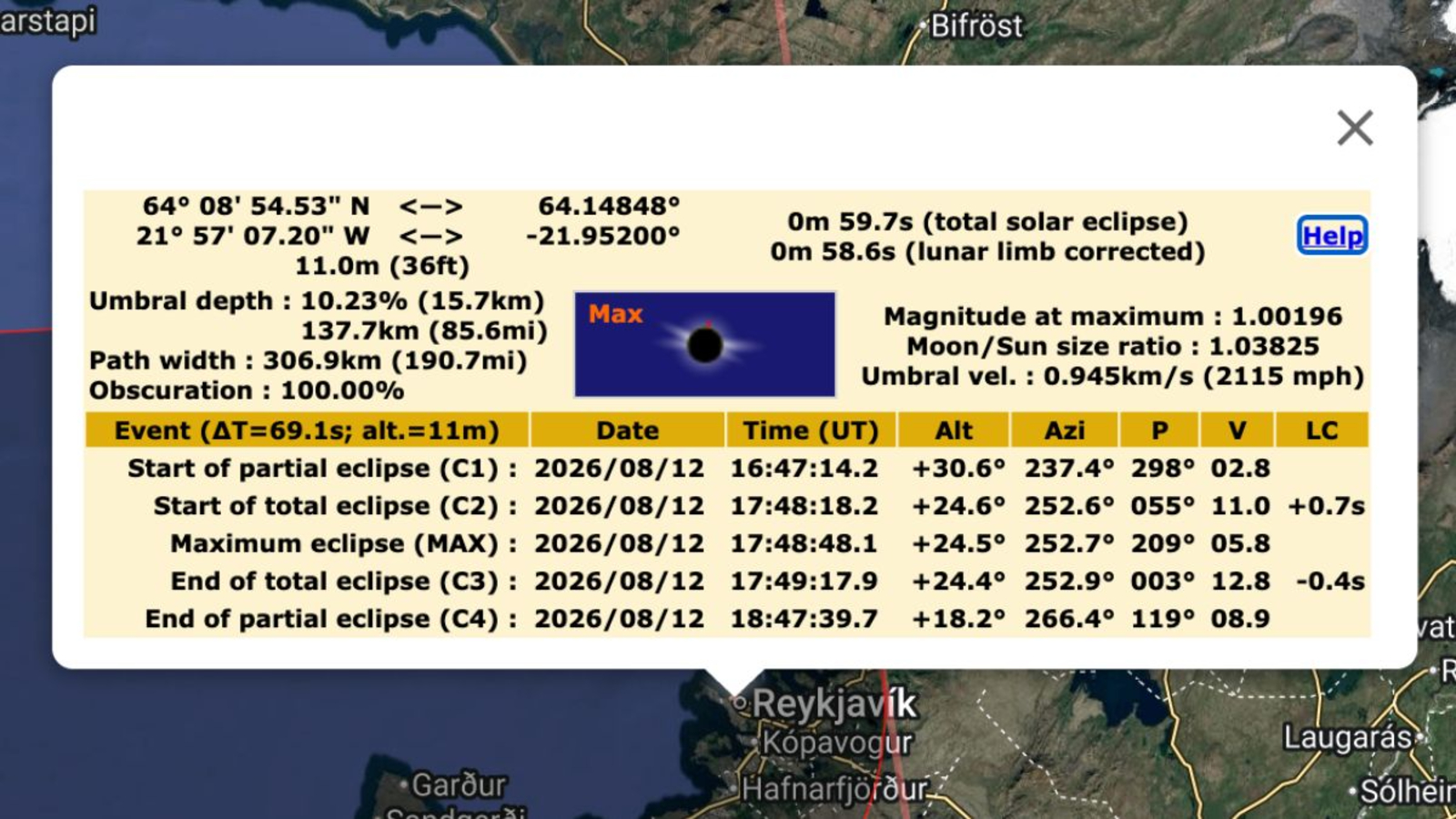The width and height of the screenshot is (1456, 819).
Task: Click the black moon disk in preview
Action: click(x=704, y=345)
